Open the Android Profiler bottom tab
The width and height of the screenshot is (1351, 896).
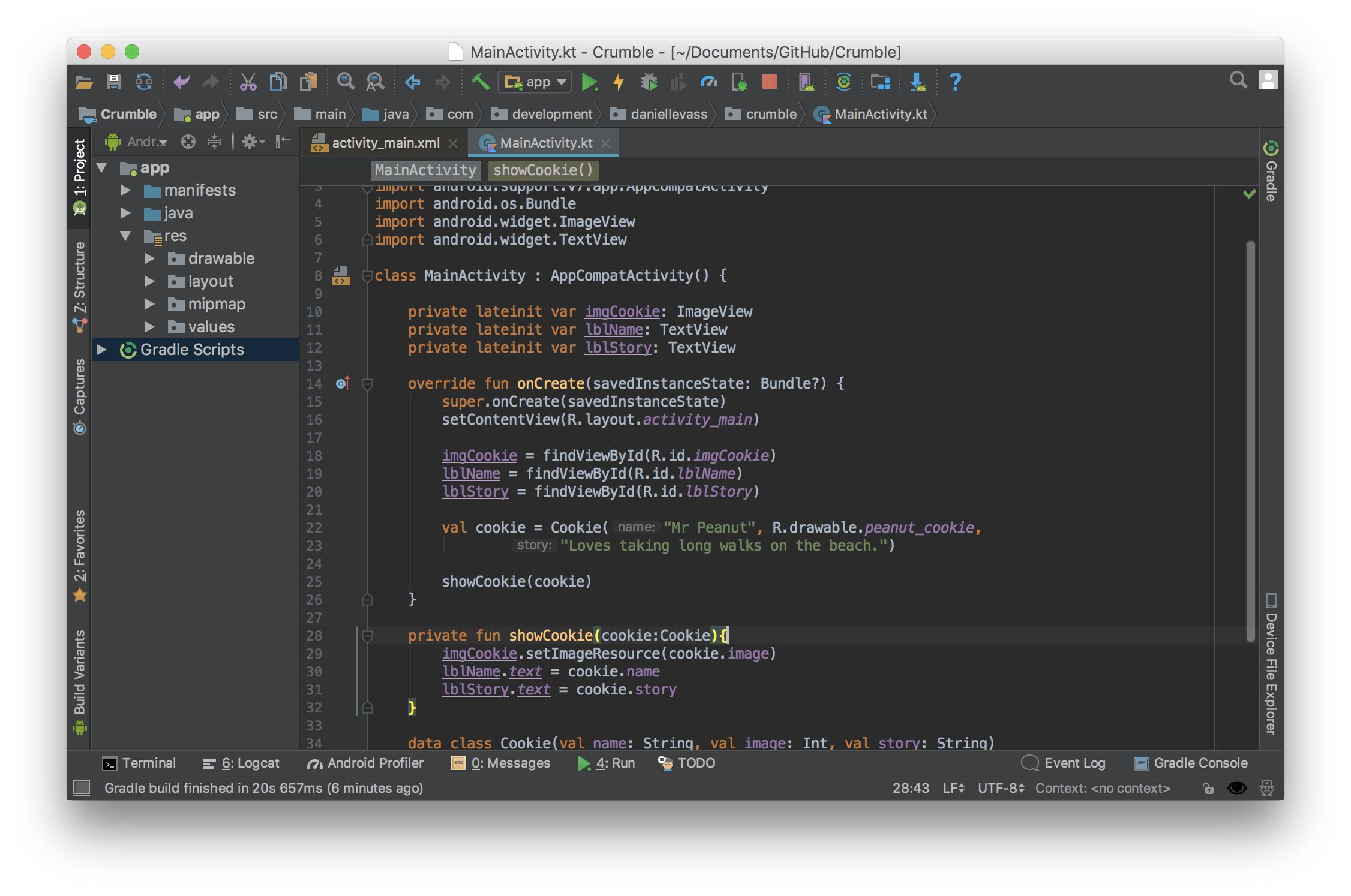365,763
